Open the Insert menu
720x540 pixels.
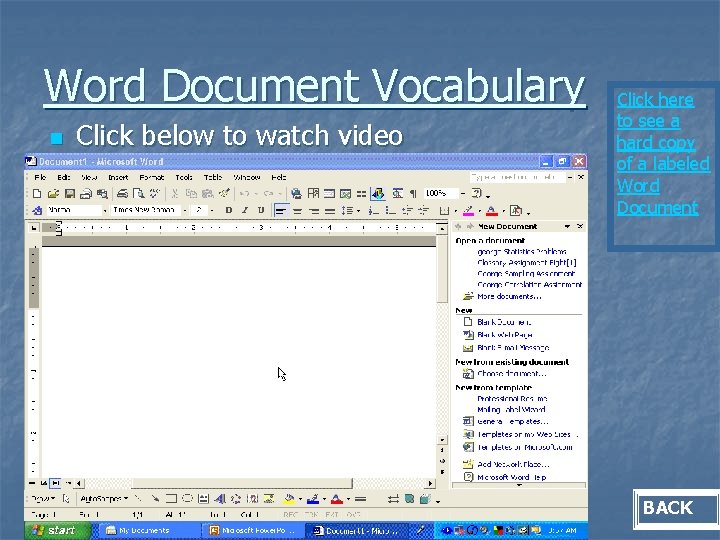pyautogui.click(x=118, y=177)
